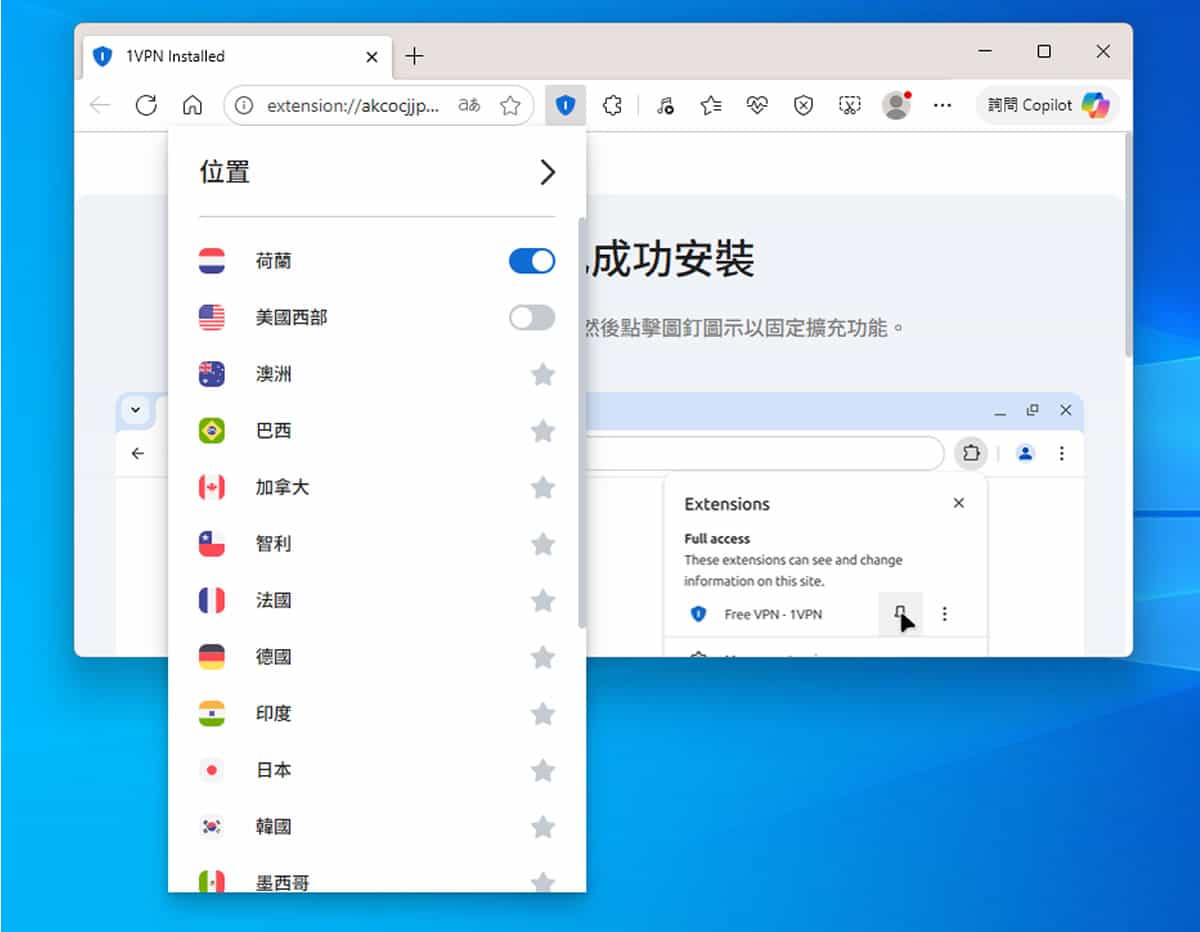Open a new tab with the plus button
This screenshot has height=932, width=1200.
click(415, 56)
